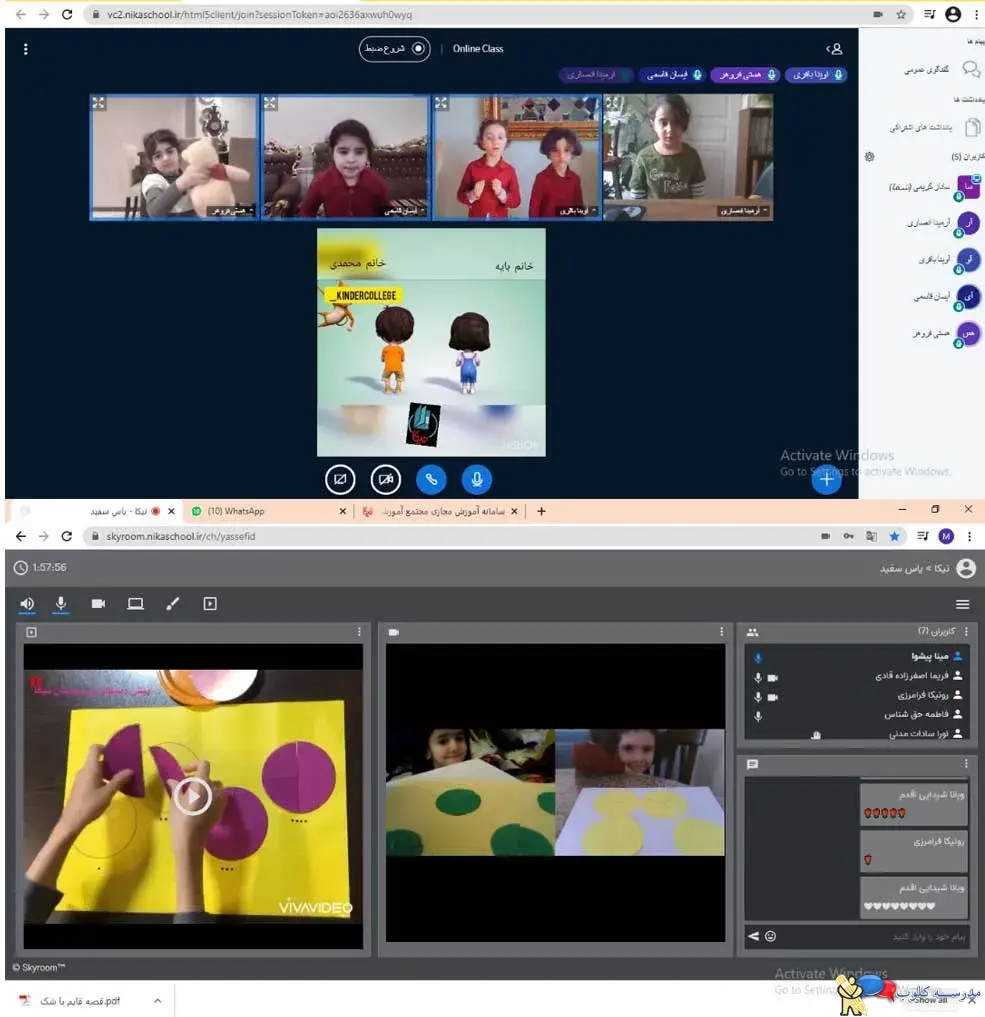Select the whiteboard pen tool in Skyroom
985x1017 pixels.
click(x=172, y=604)
